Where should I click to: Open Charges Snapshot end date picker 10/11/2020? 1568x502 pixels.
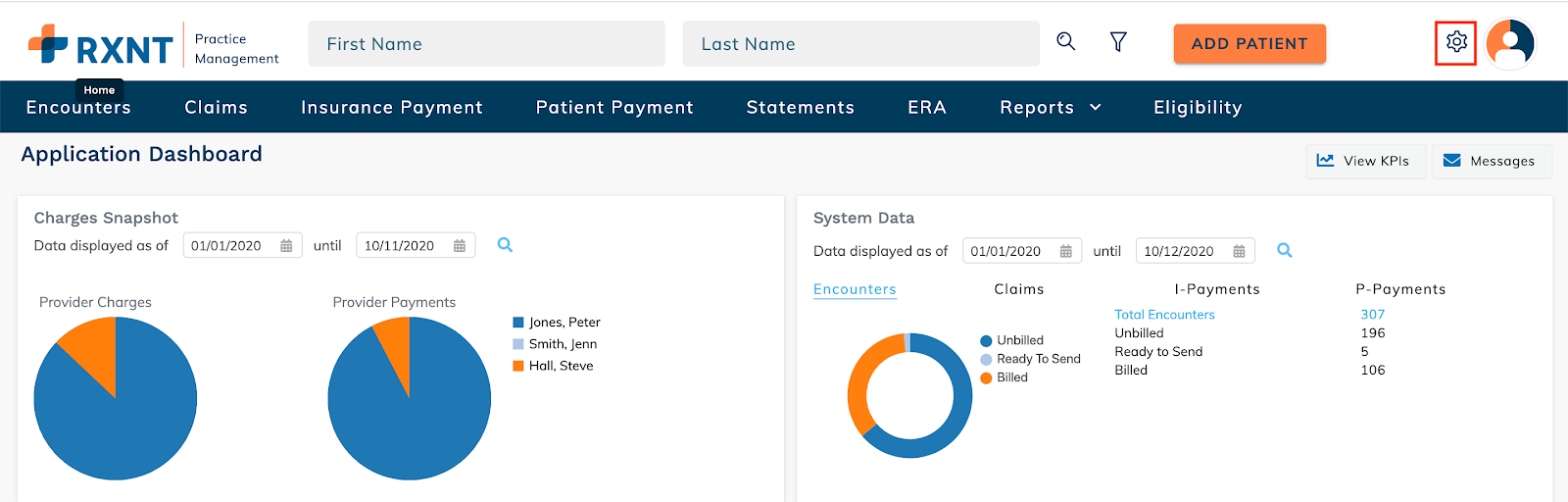(x=400, y=246)
